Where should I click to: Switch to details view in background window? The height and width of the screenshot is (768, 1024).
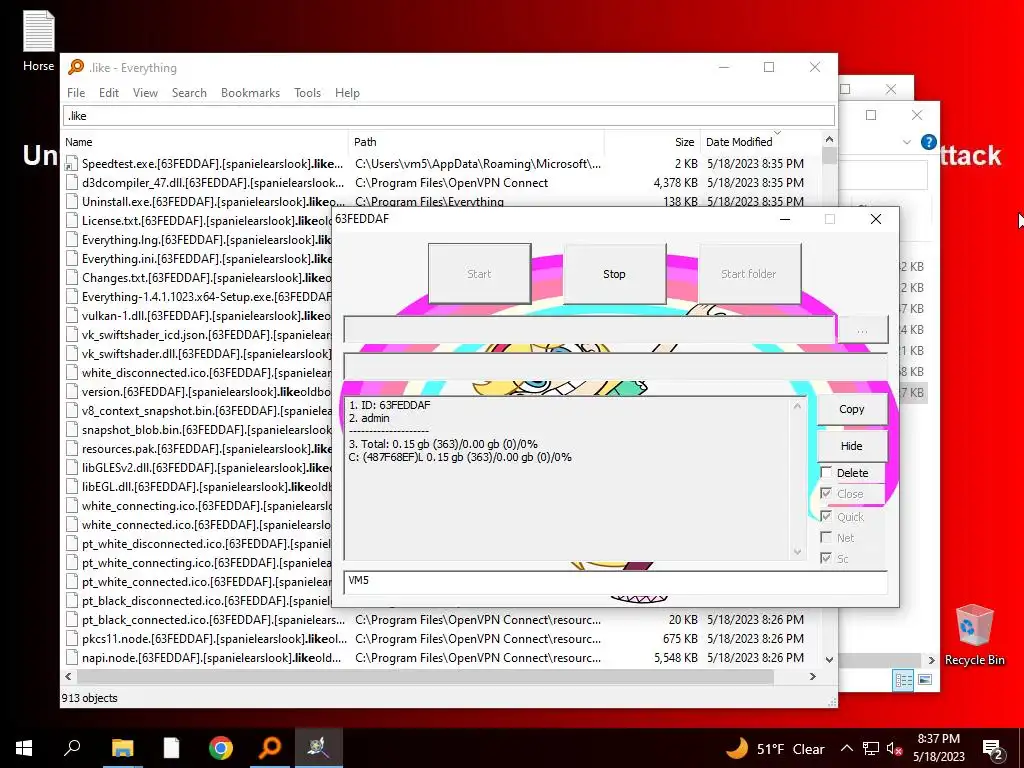pyautogui.click(x=904, y=680)
